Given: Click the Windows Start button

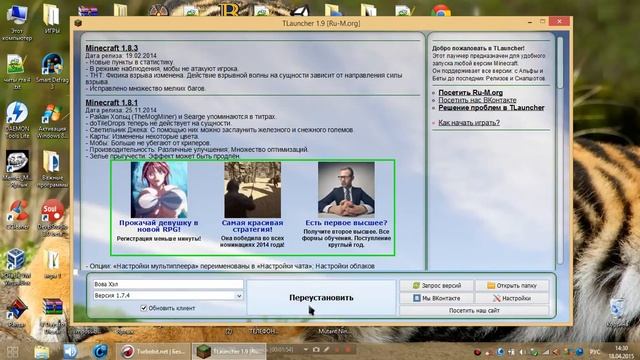Looking at the screenshot, I should tap(13, 351).
